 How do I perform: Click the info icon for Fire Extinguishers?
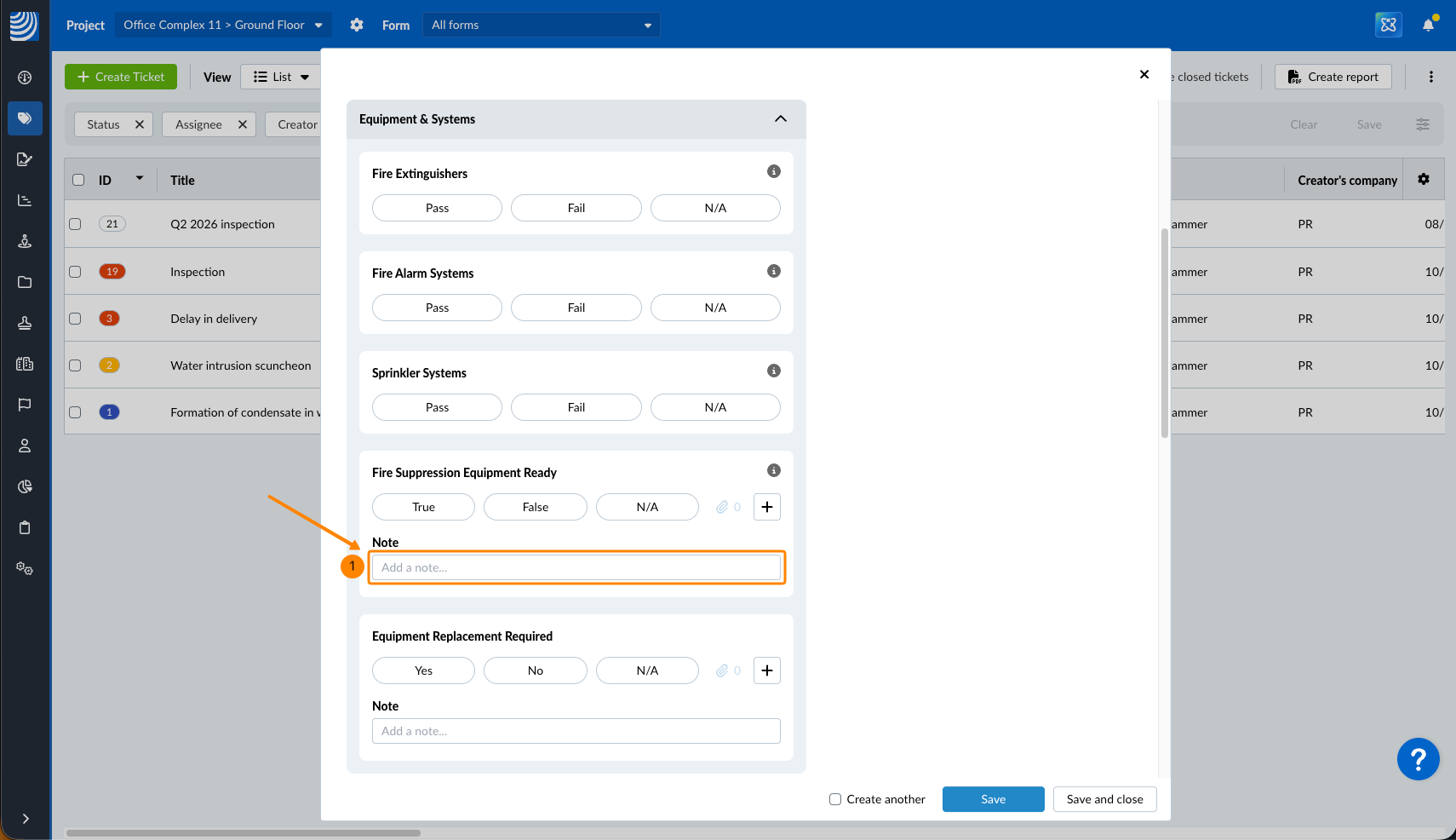pos(773,171)
